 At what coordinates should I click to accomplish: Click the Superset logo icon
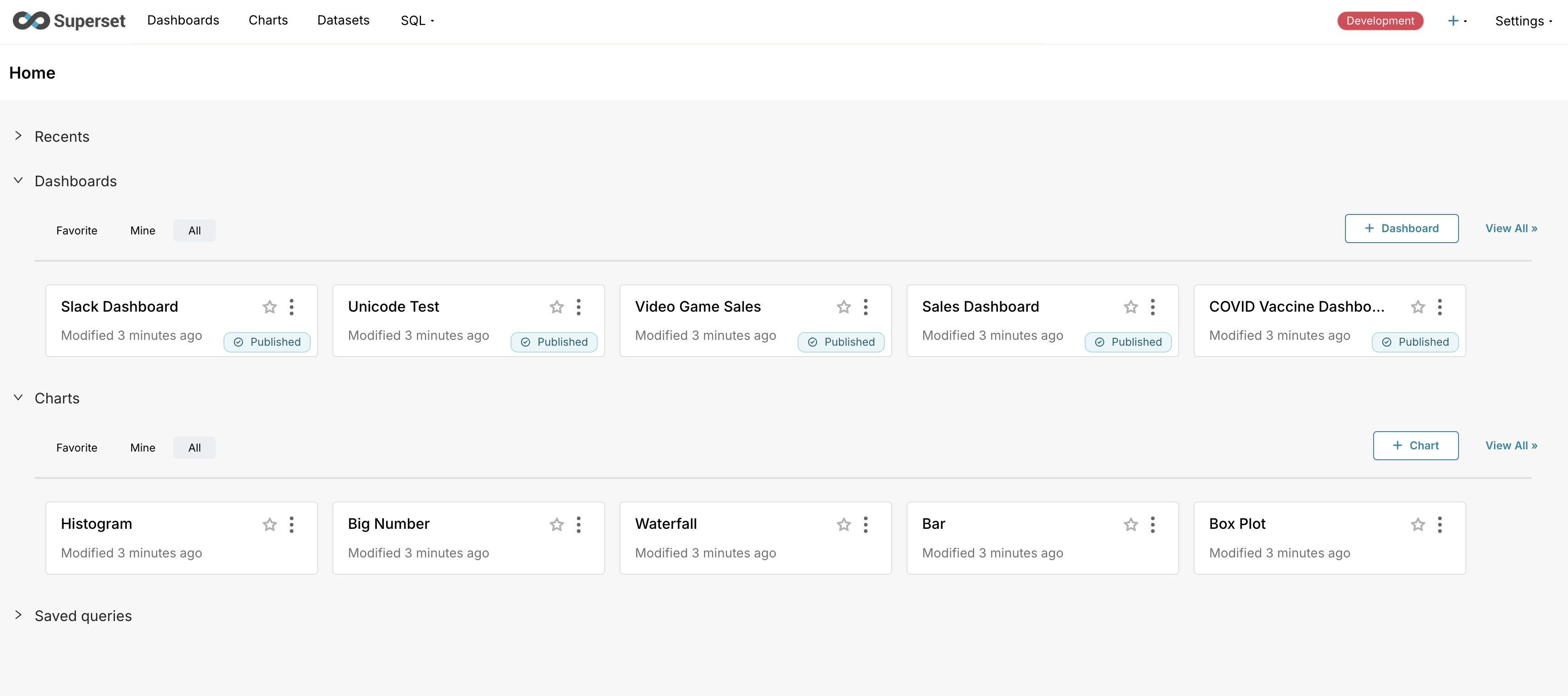click(x=31, y=21)
